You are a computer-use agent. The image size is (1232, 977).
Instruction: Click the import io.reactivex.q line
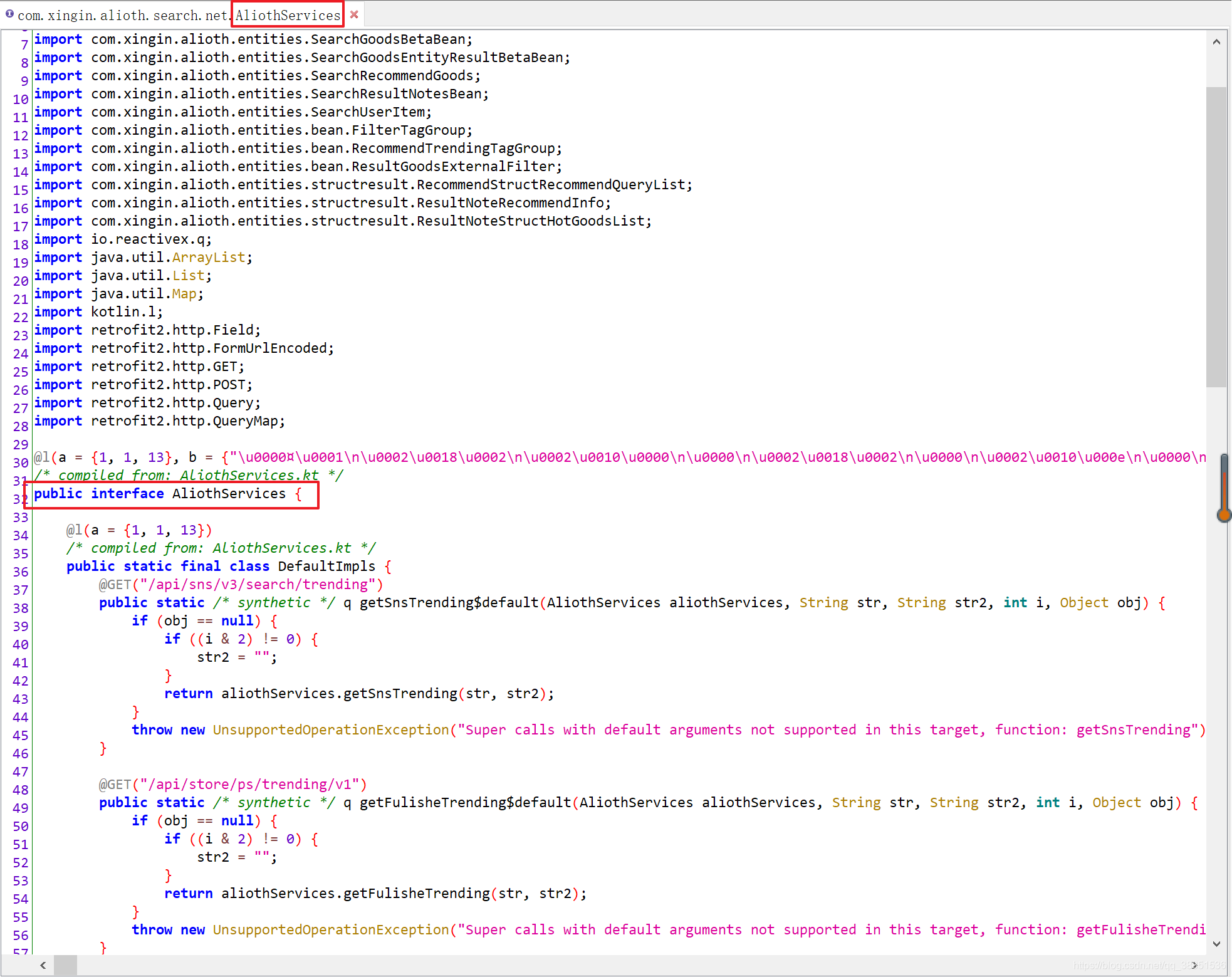coord(123,239)
